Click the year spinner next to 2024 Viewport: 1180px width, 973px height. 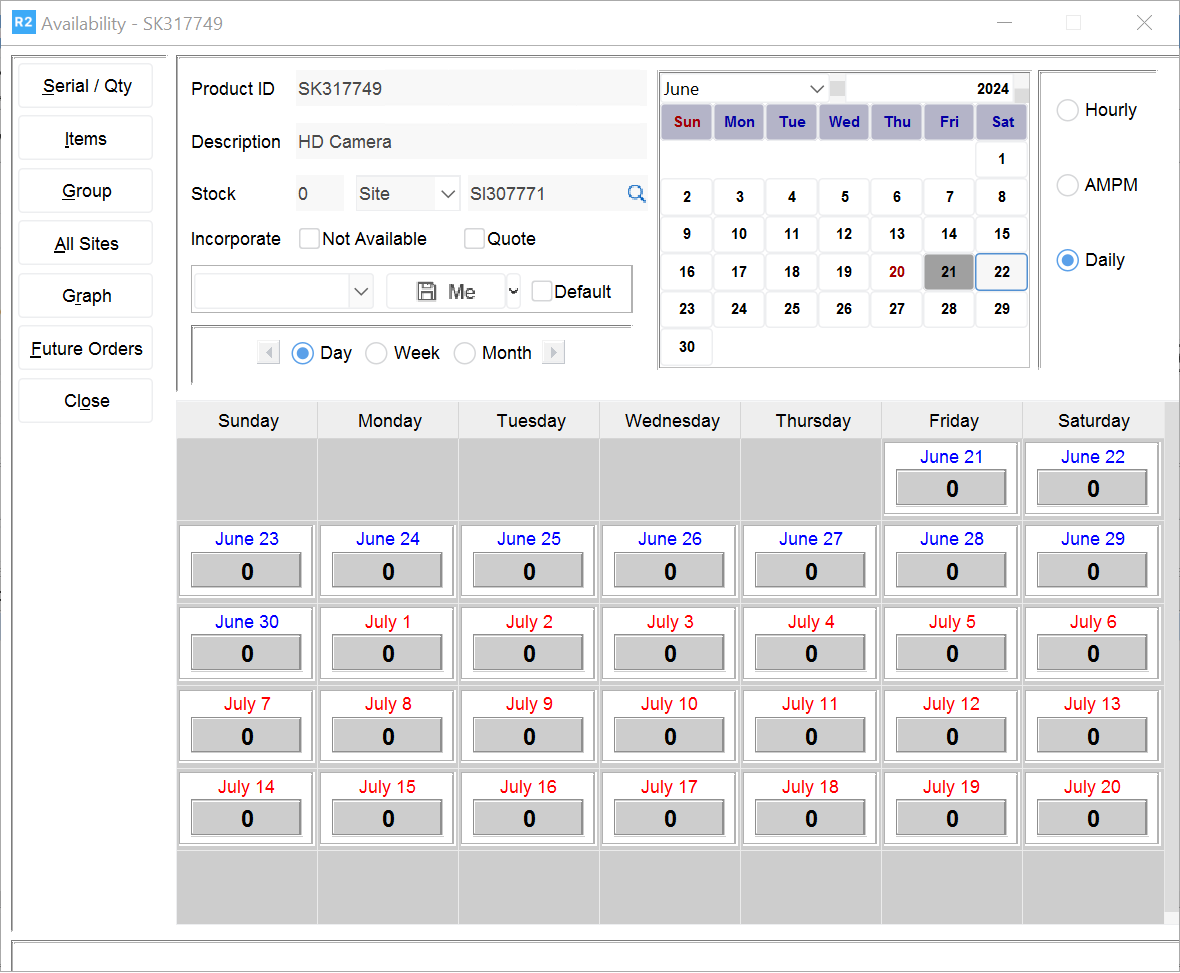pyautogui.click(x=1021, y=88)
